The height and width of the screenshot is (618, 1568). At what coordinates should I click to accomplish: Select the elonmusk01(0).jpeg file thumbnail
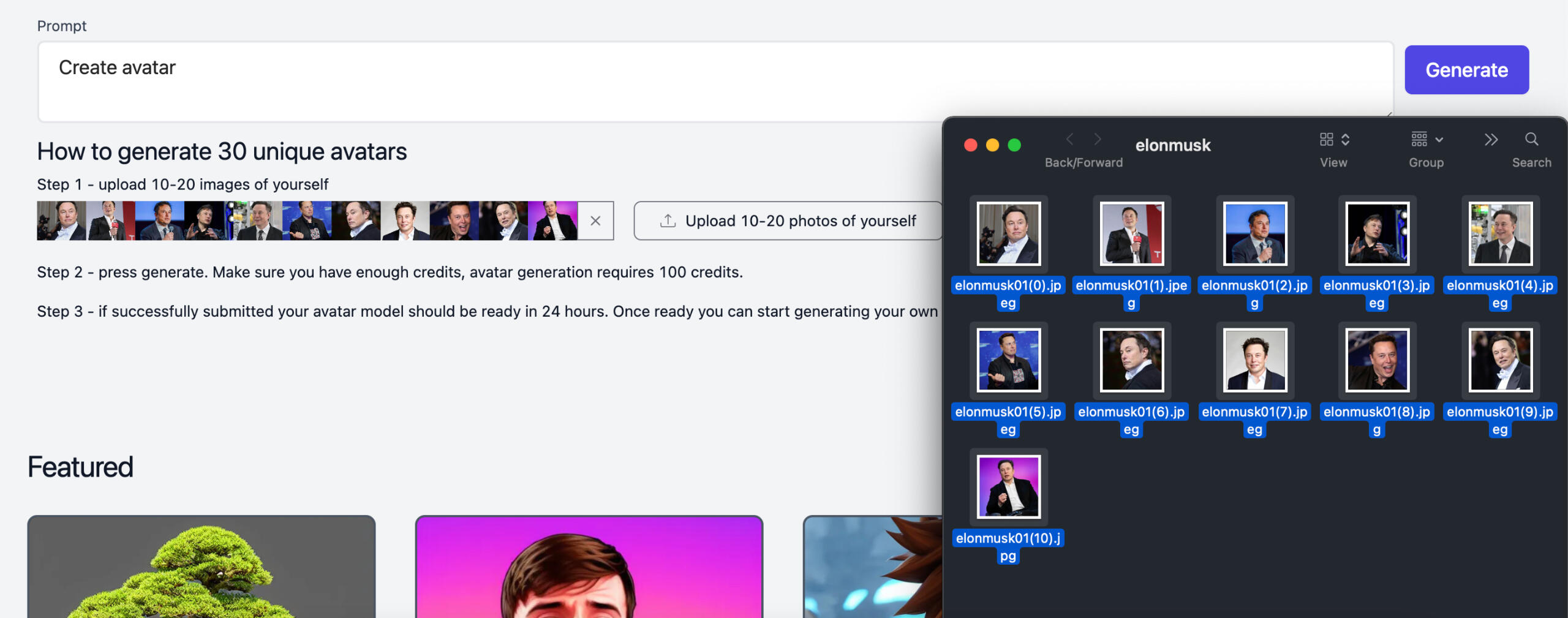[x=1008, y=234]
